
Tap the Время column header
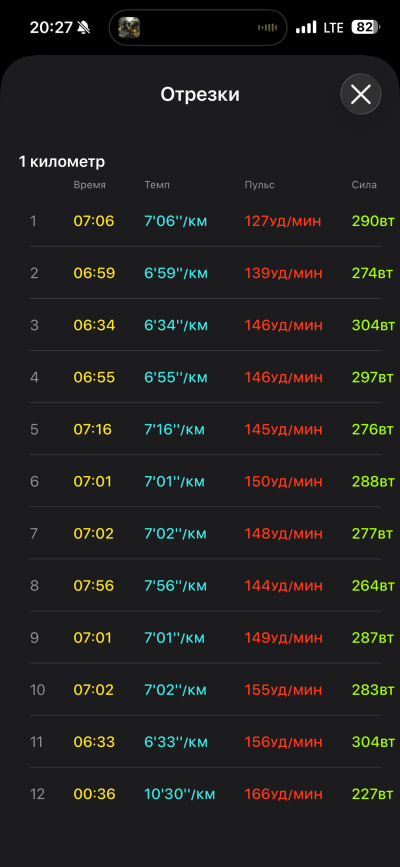coord(90,185)
